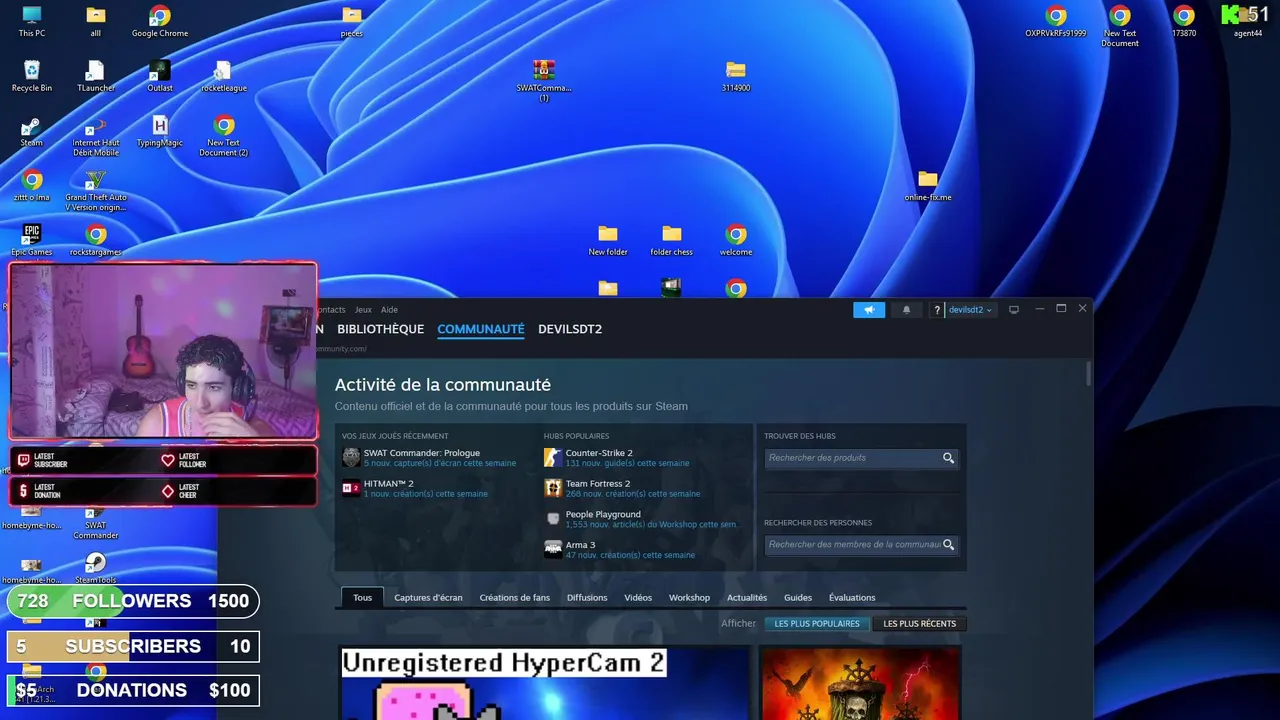Select the Créations de fans tab
This screenshot has height=720, width=1280.
515,598
